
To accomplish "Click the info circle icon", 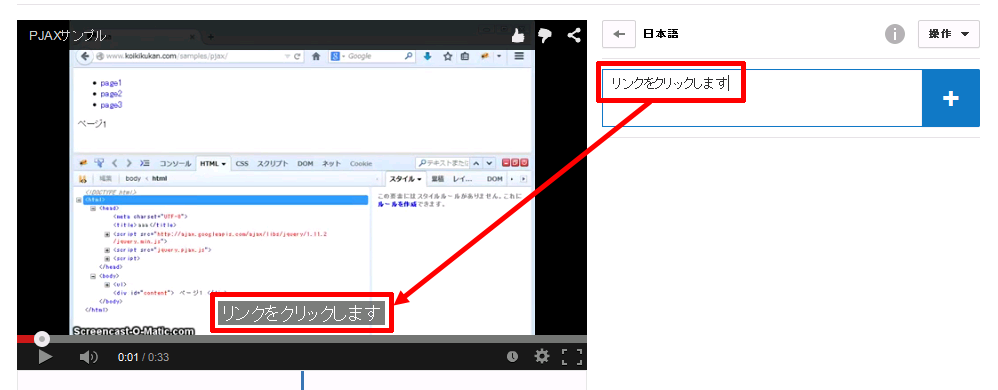I will pos(895,34).
